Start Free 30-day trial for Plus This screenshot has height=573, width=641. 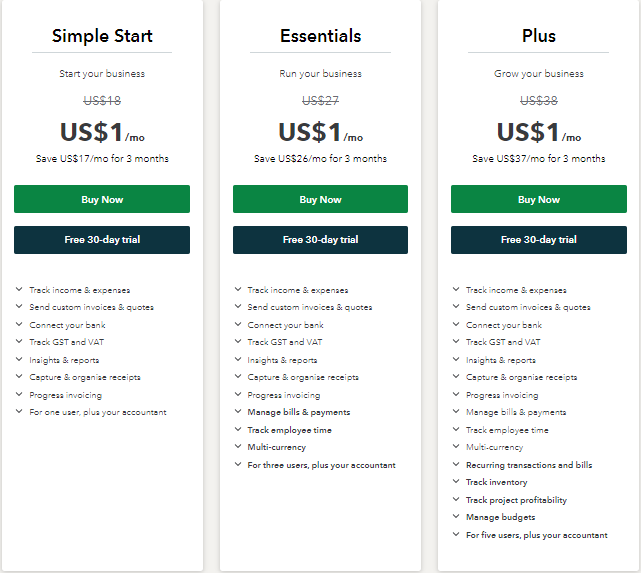click(538, 240)
